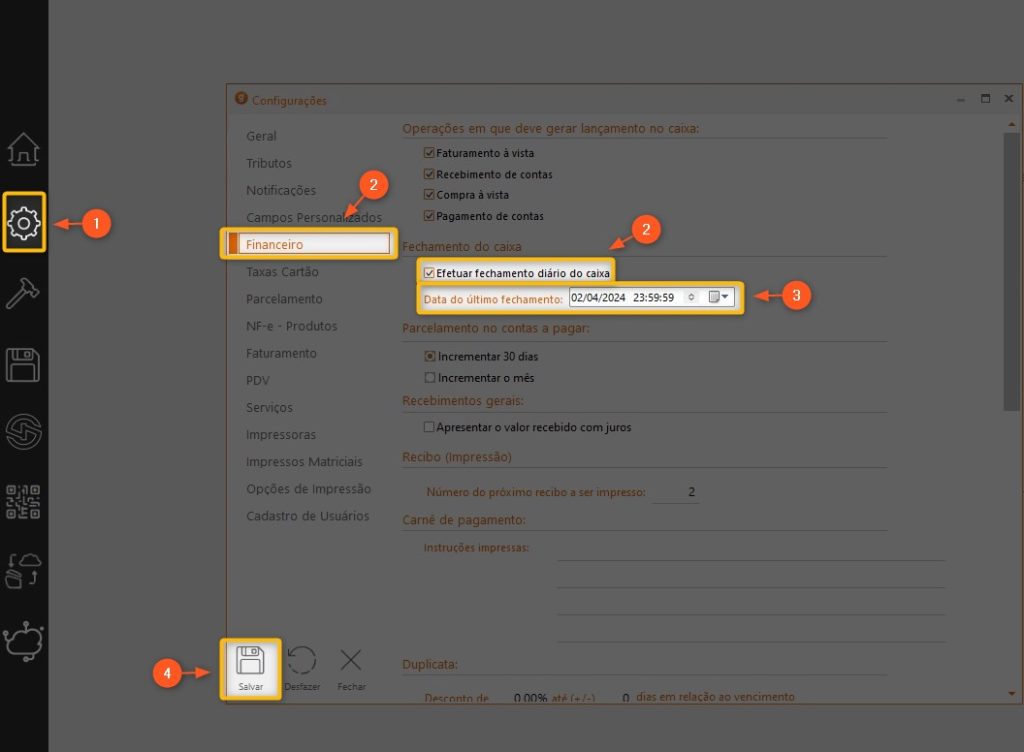Uncheck Efetuar fechamento diário do caixa
The height and width of the screenshot is (752, 1024).
pos(429,272)
